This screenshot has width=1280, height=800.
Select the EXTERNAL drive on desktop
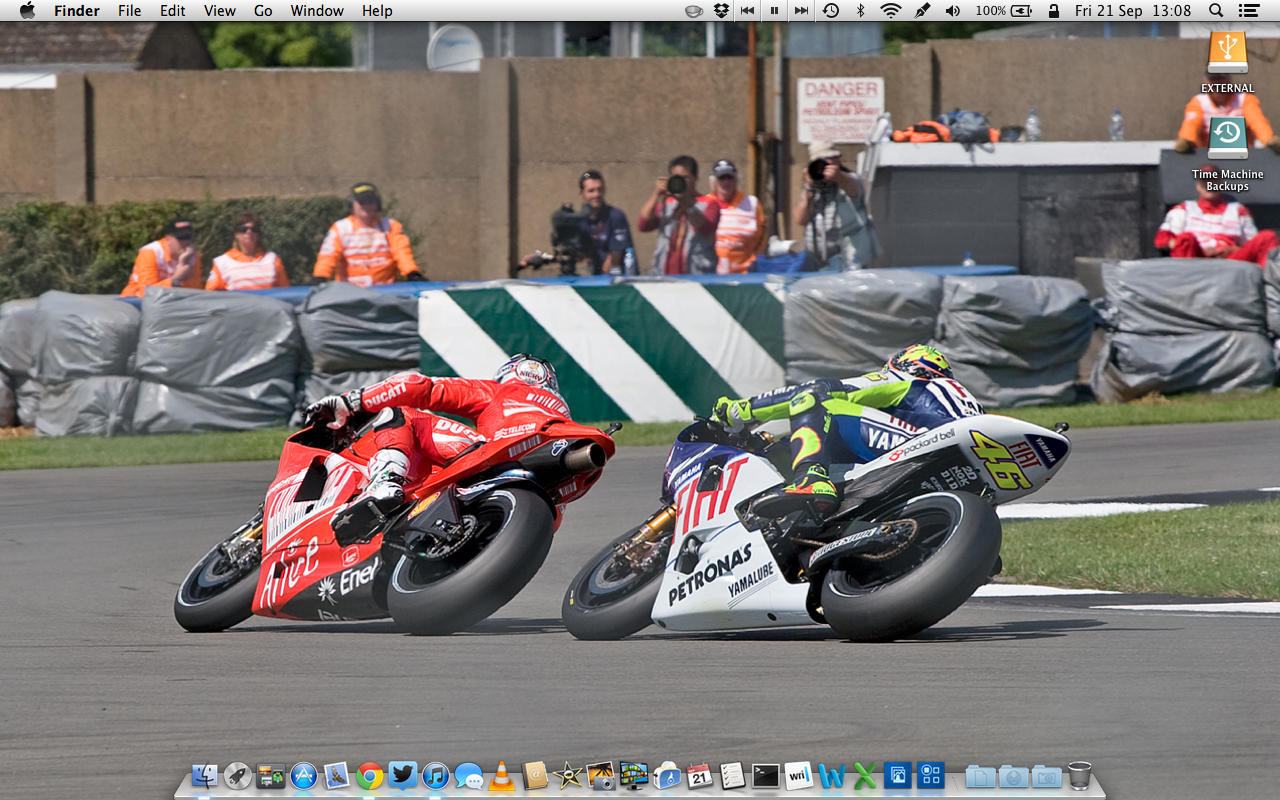coord(1227,61)
